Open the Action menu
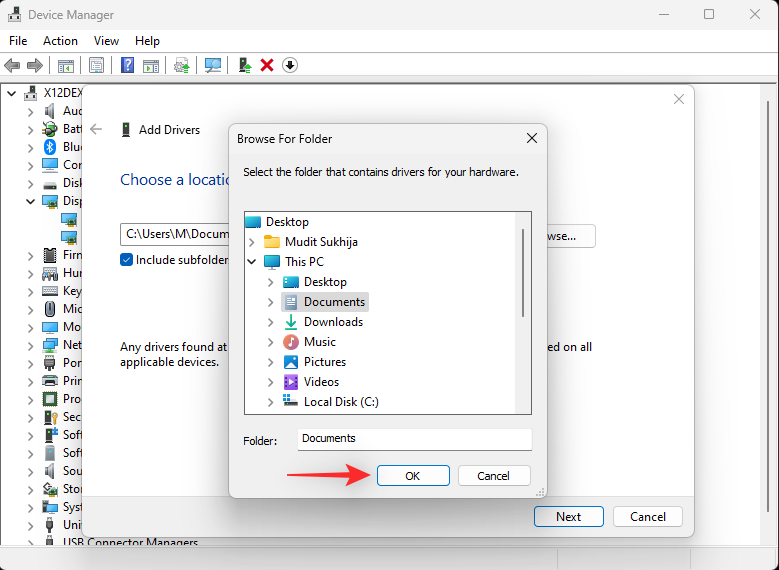 click(x=60, y=41)
